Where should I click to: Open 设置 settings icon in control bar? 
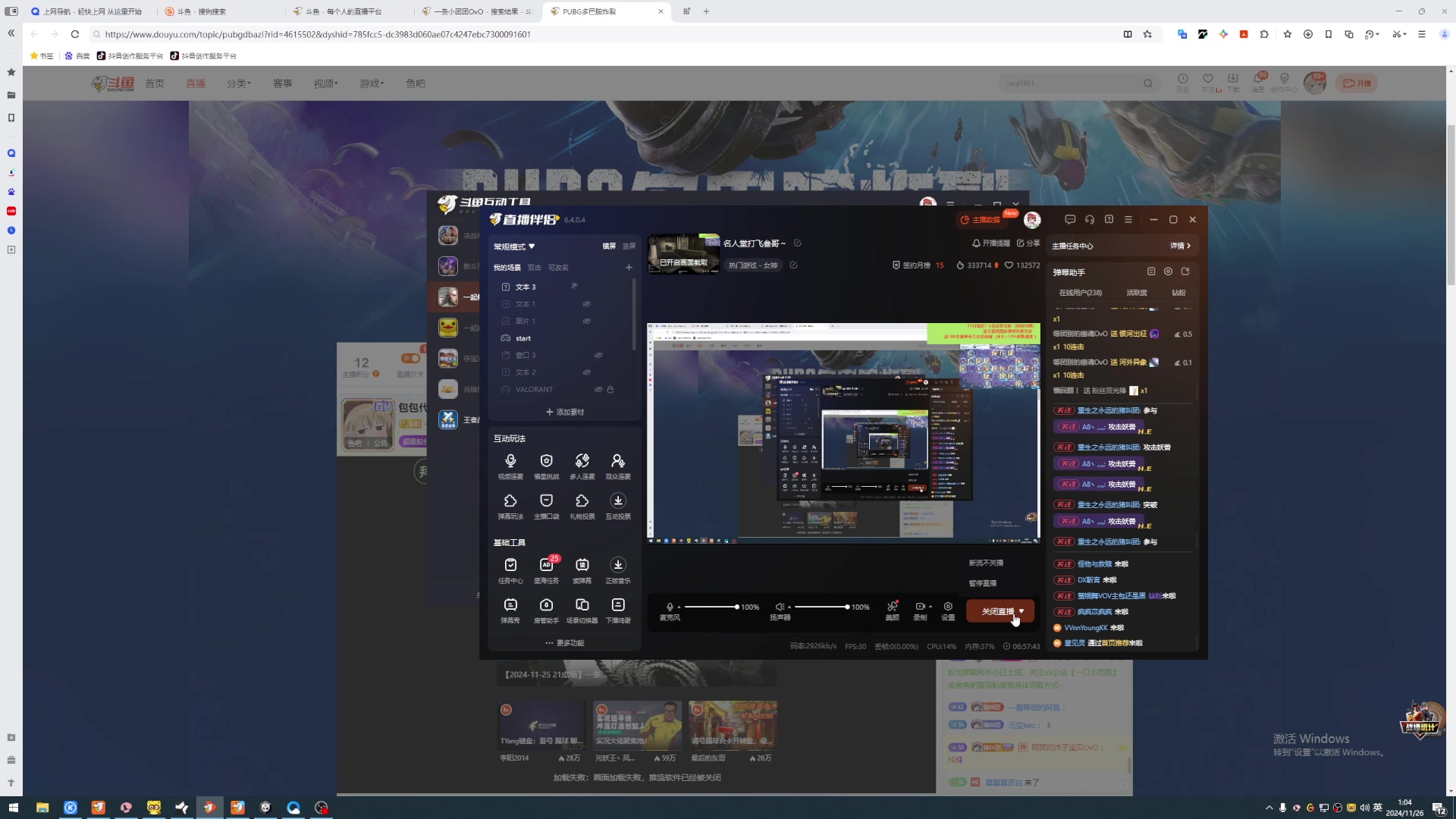pos(948,610)
